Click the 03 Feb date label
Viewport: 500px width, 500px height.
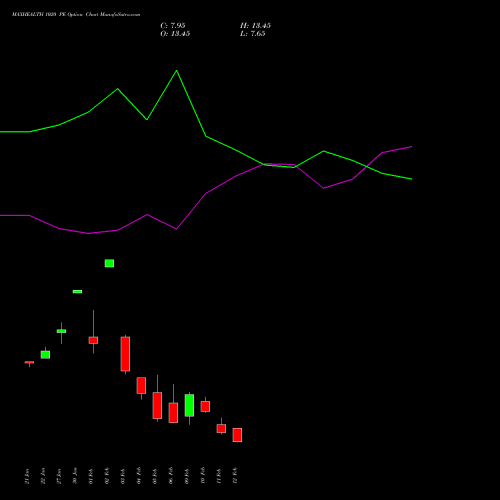click(x=123, y=476)
